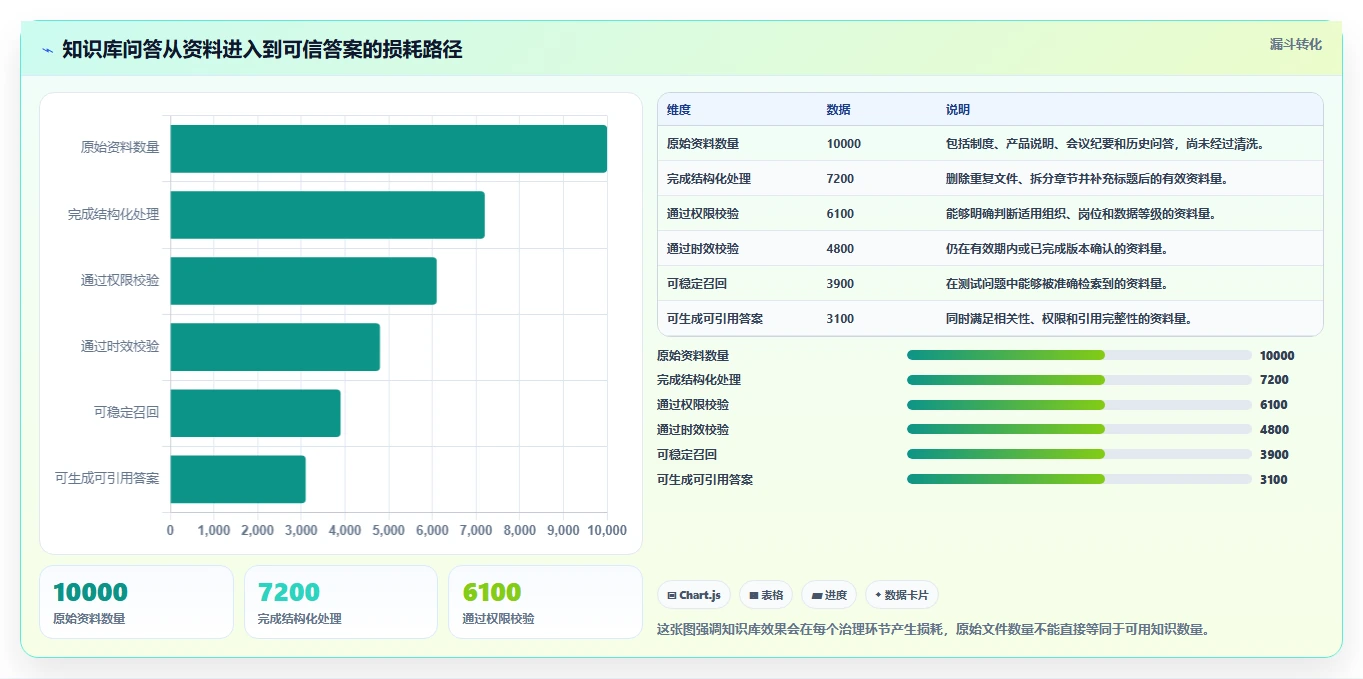Click the 可稳定召回 progress bar
The width and height of the screenshot is (1363, 679).
click(1079, 454)
